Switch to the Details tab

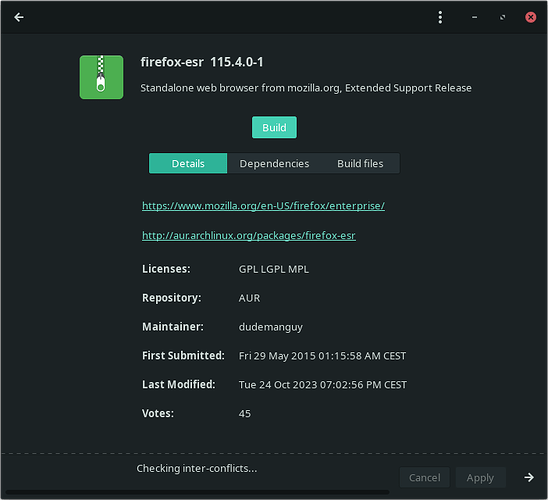[x=188, y=163]
